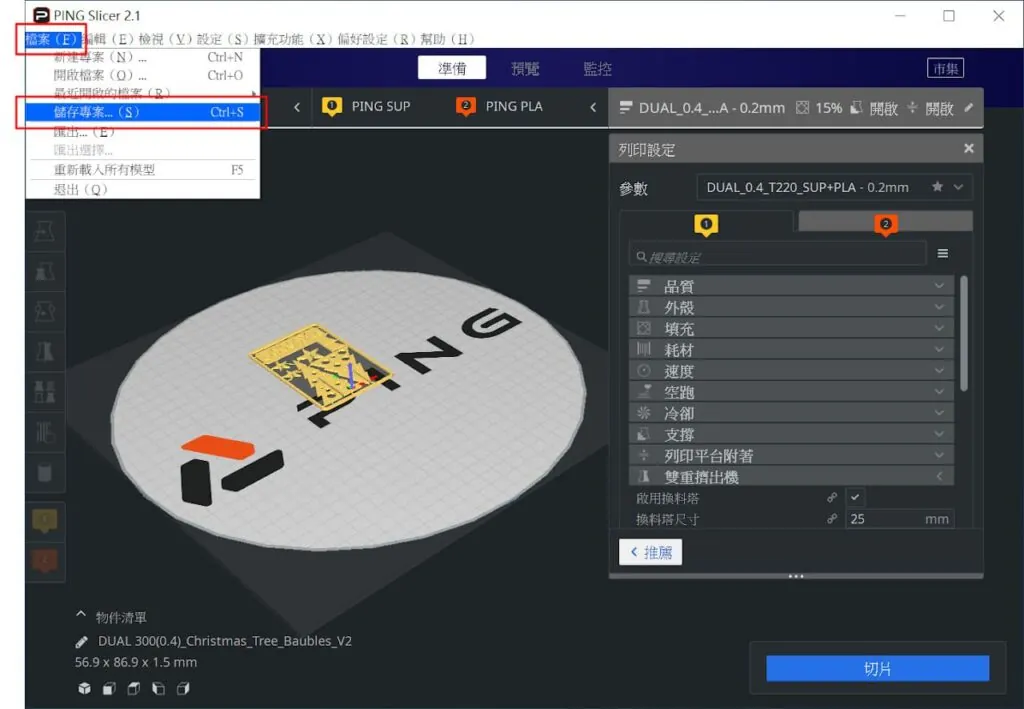Viewport: 1024px width, 709px height.
Task: Open the 設定 menu
Action: (x=223, y=39)
